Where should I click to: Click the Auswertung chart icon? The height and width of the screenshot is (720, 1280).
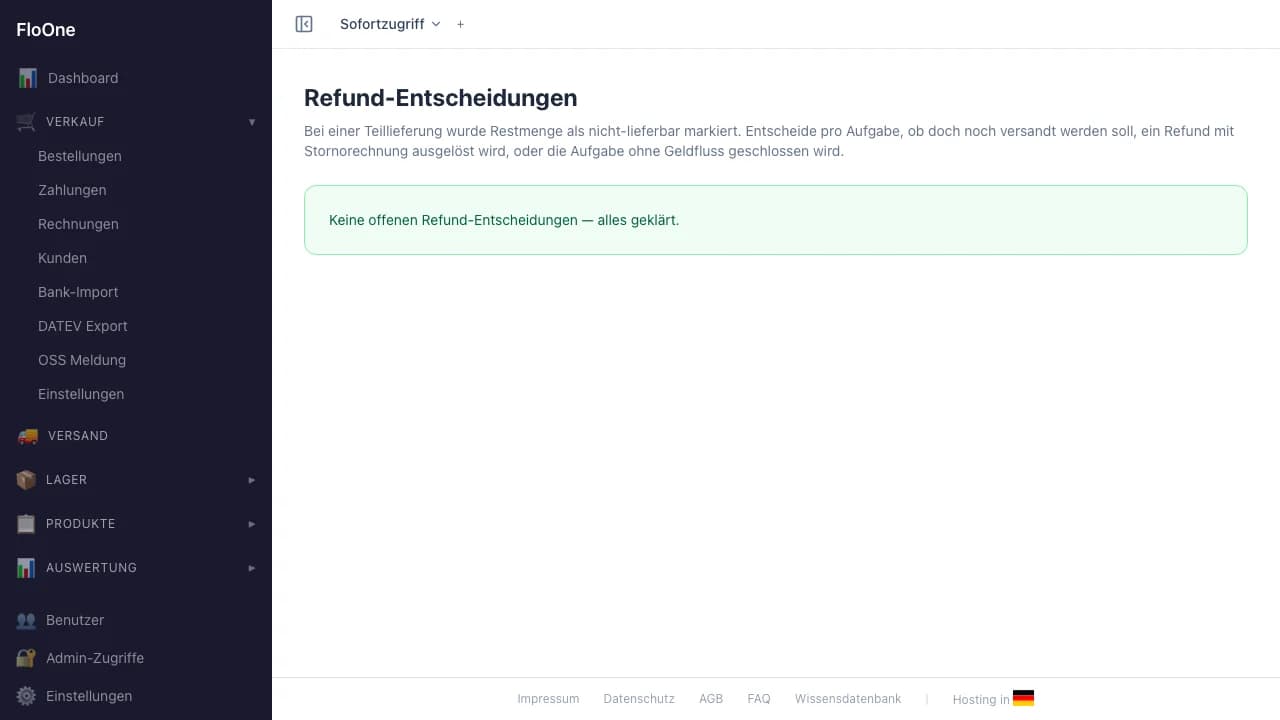click(x=26, y=568)
